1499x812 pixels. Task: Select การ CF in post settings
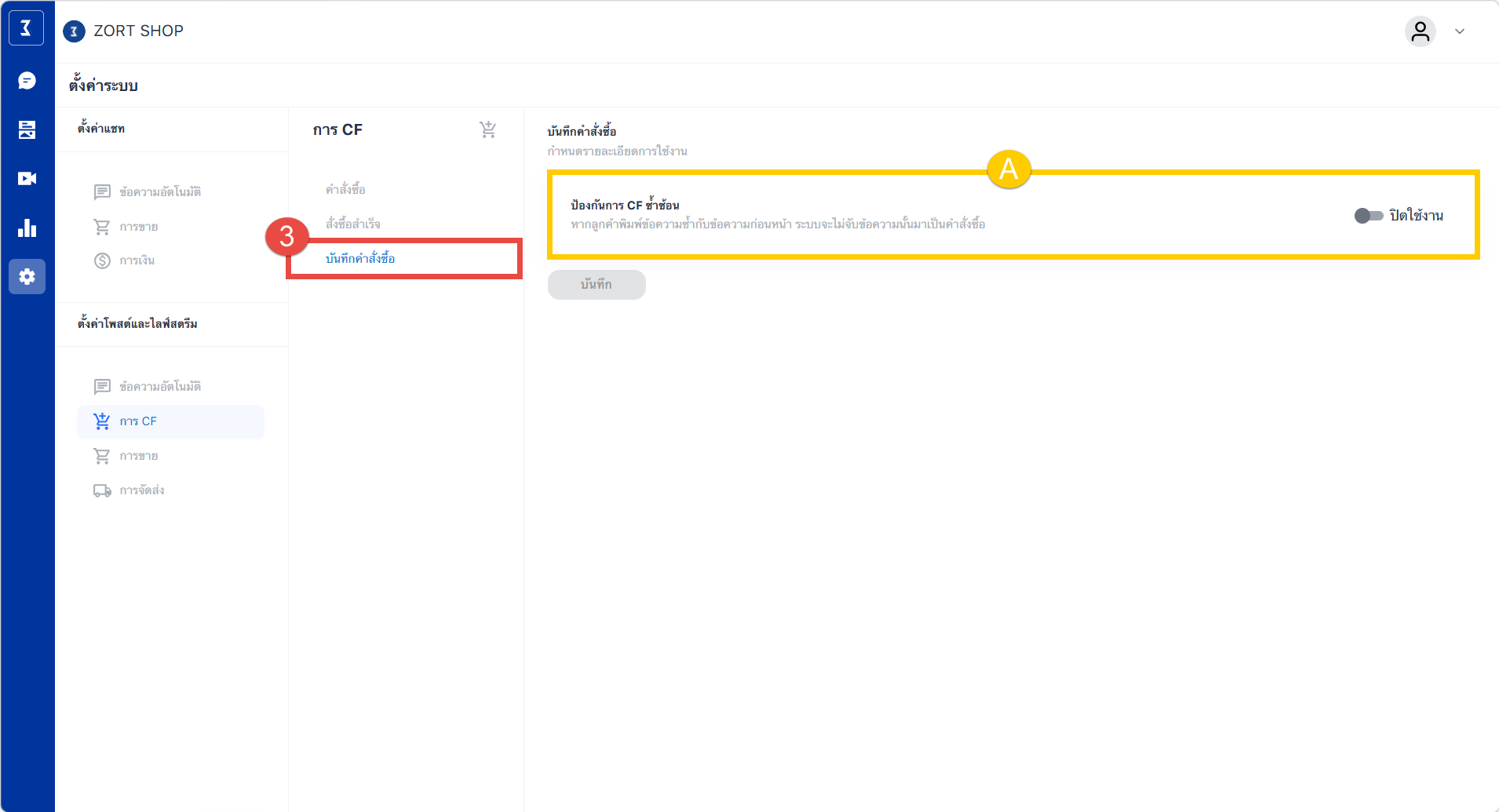click(x=138, y=421)
